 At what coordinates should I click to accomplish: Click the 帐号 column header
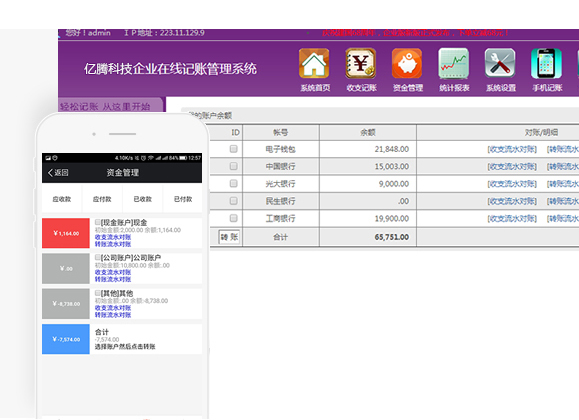(281, 133)
